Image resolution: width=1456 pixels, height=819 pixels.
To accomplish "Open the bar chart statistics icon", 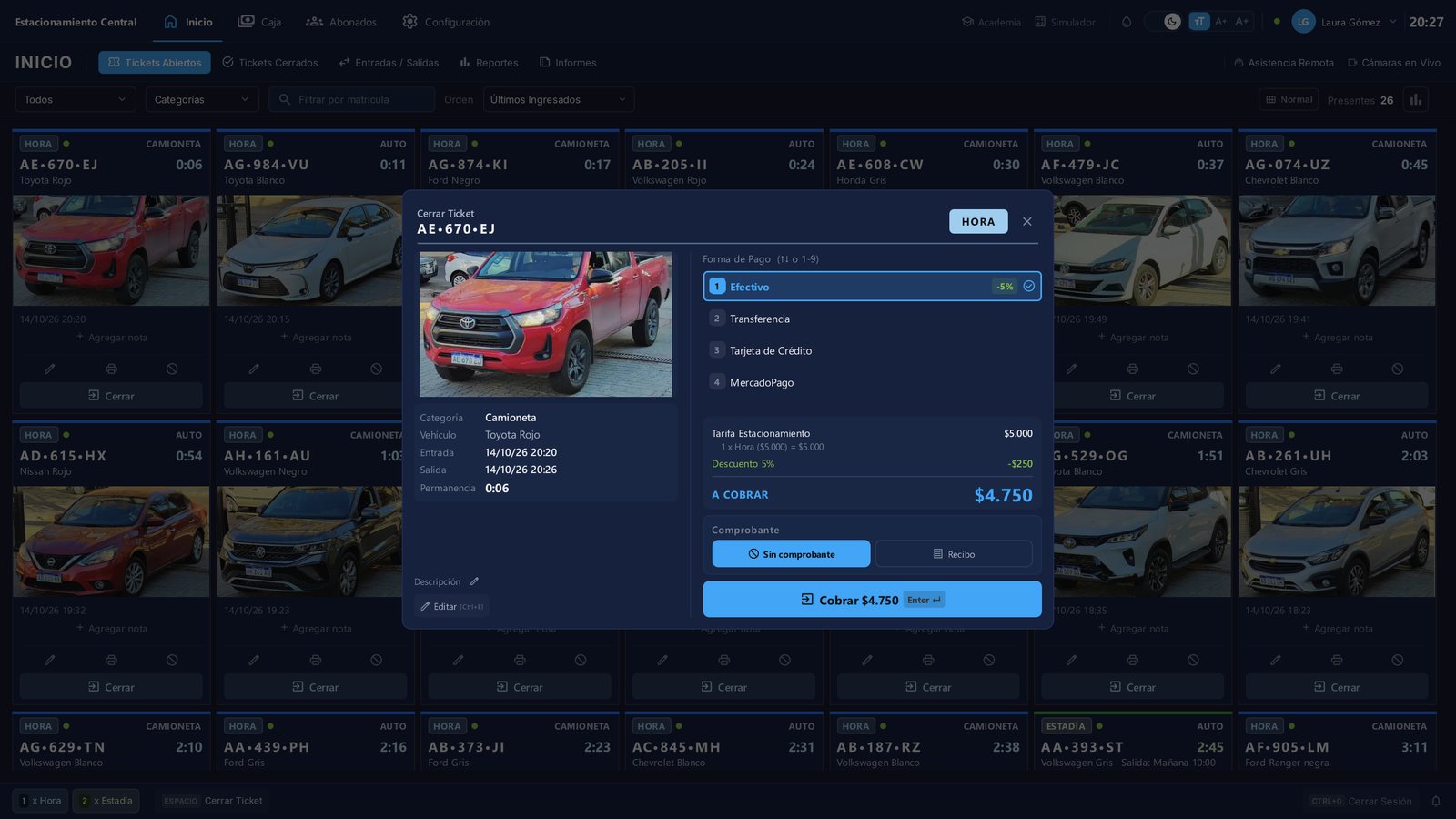I will pyautogui.click(x=1415, y=99).
